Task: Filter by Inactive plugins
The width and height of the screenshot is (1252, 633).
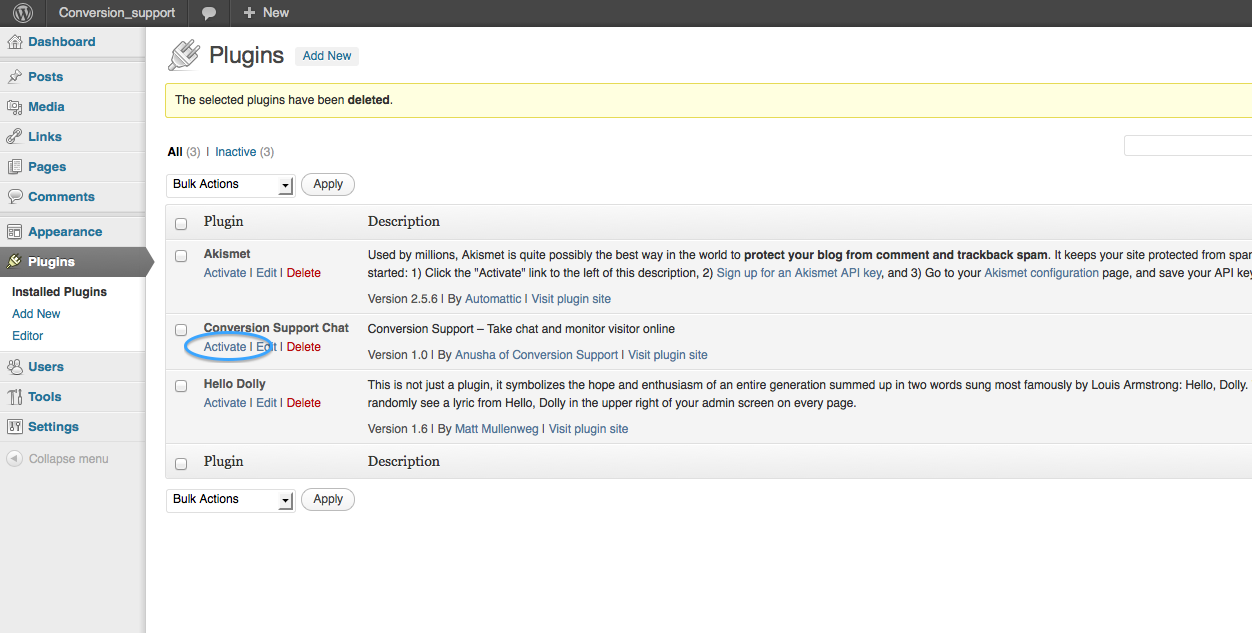Action: (x=236, y=152)
